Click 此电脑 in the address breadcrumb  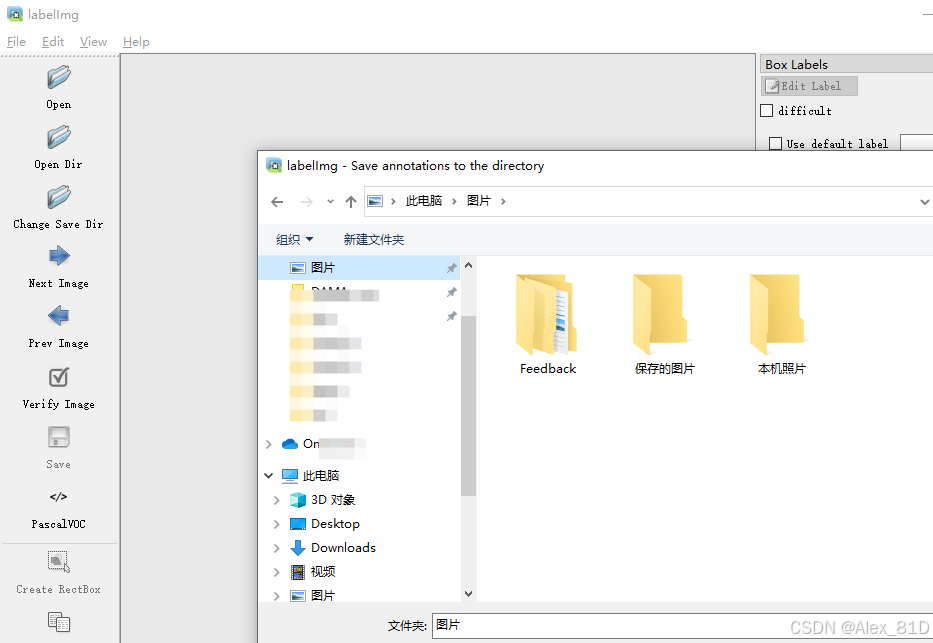click(424, 201)
